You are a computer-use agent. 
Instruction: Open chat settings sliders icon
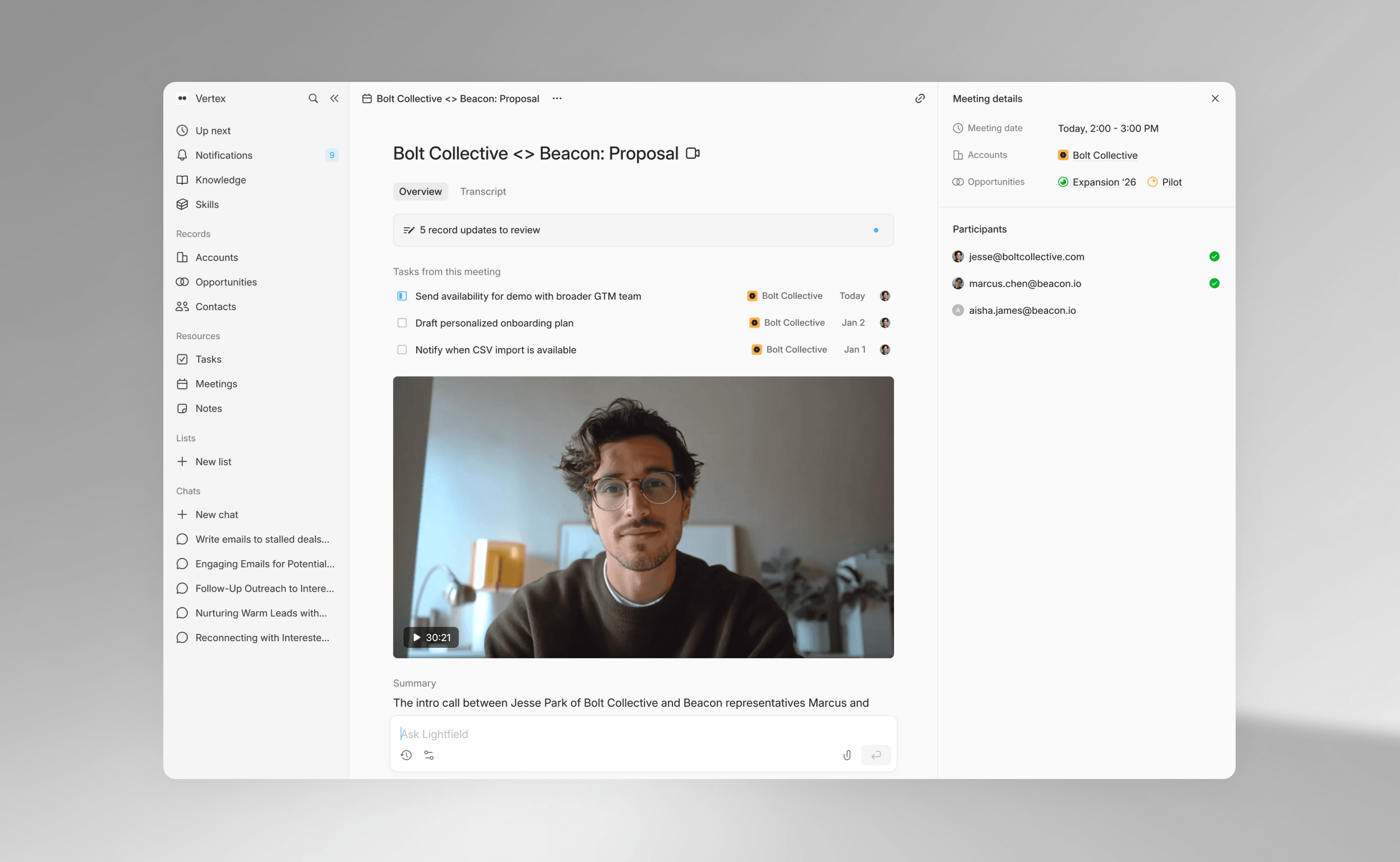click(429, 755)
